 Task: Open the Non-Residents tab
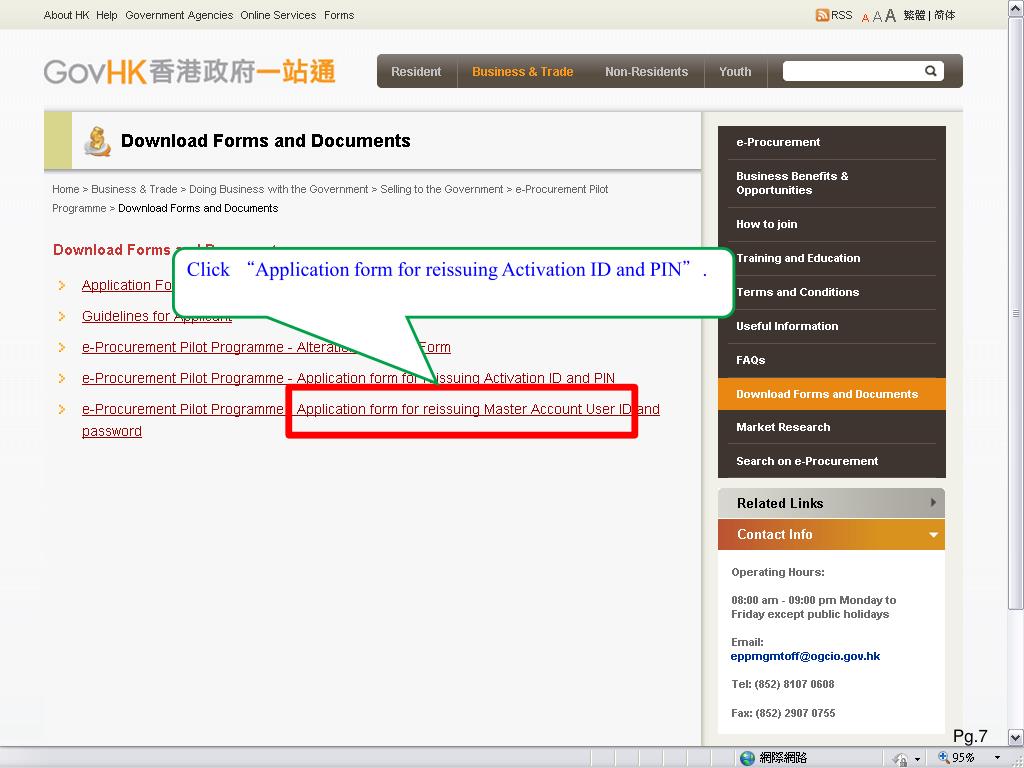point(647,72)
